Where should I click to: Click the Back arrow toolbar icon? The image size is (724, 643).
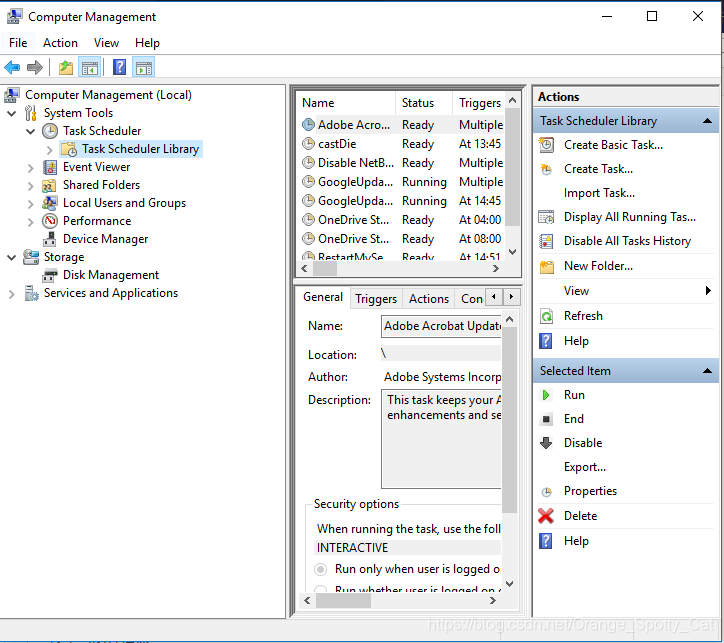pyautogui.click(x=12, y=68)
